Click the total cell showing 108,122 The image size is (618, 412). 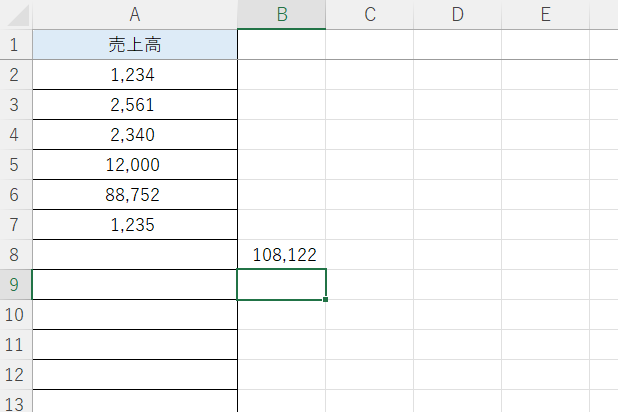point(281,255)
